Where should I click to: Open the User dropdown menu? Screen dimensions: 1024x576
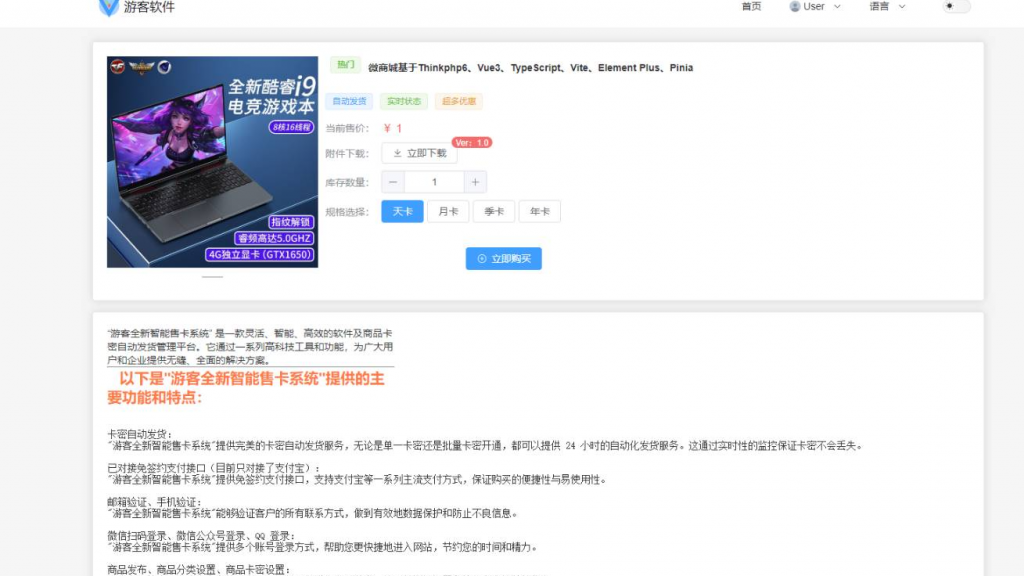pos(814,6)
